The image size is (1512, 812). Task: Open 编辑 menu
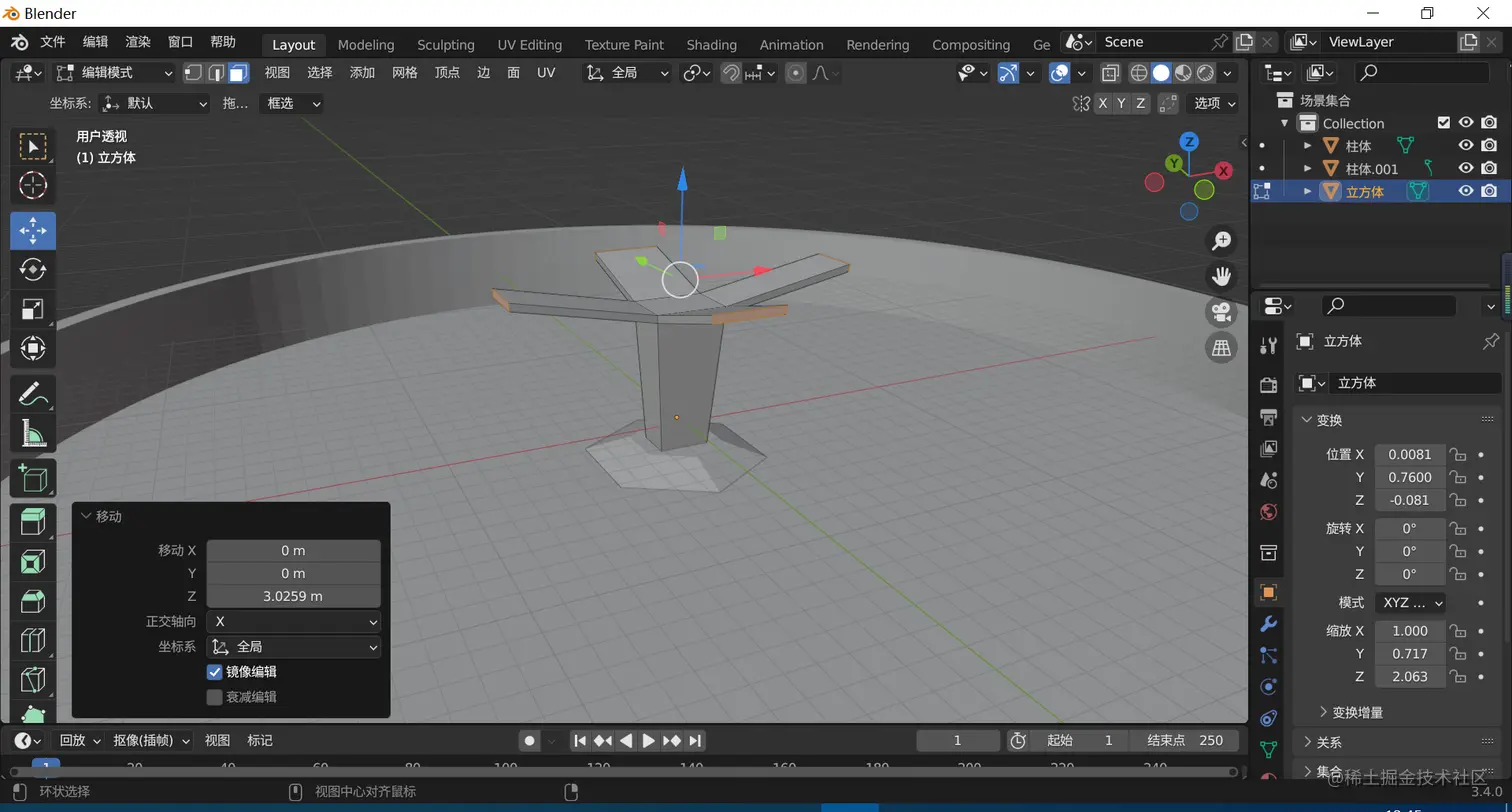pos(95,42)
